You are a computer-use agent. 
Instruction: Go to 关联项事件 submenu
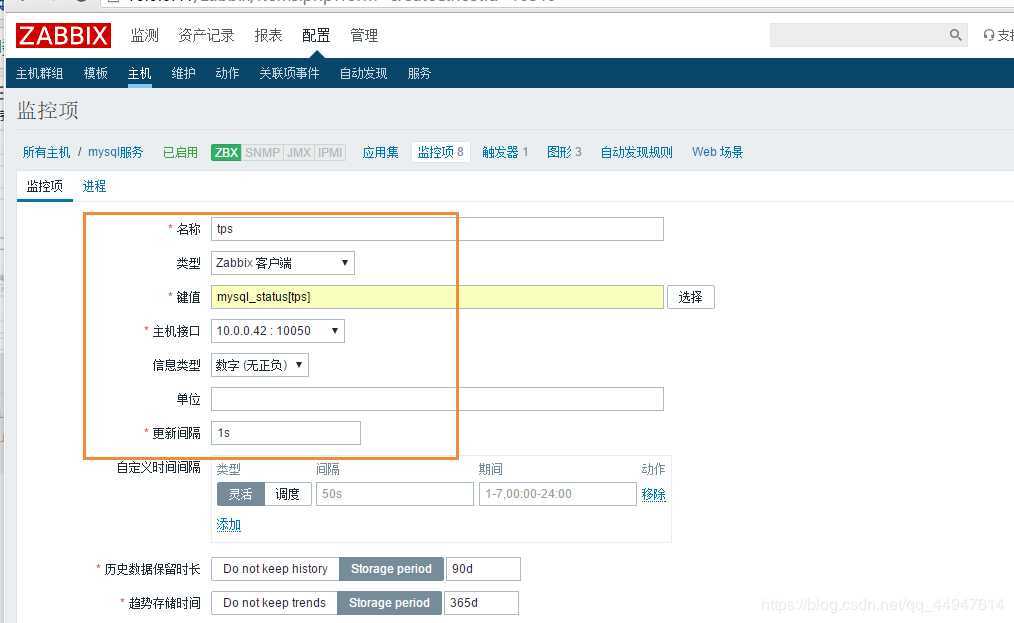click(289, 73)
